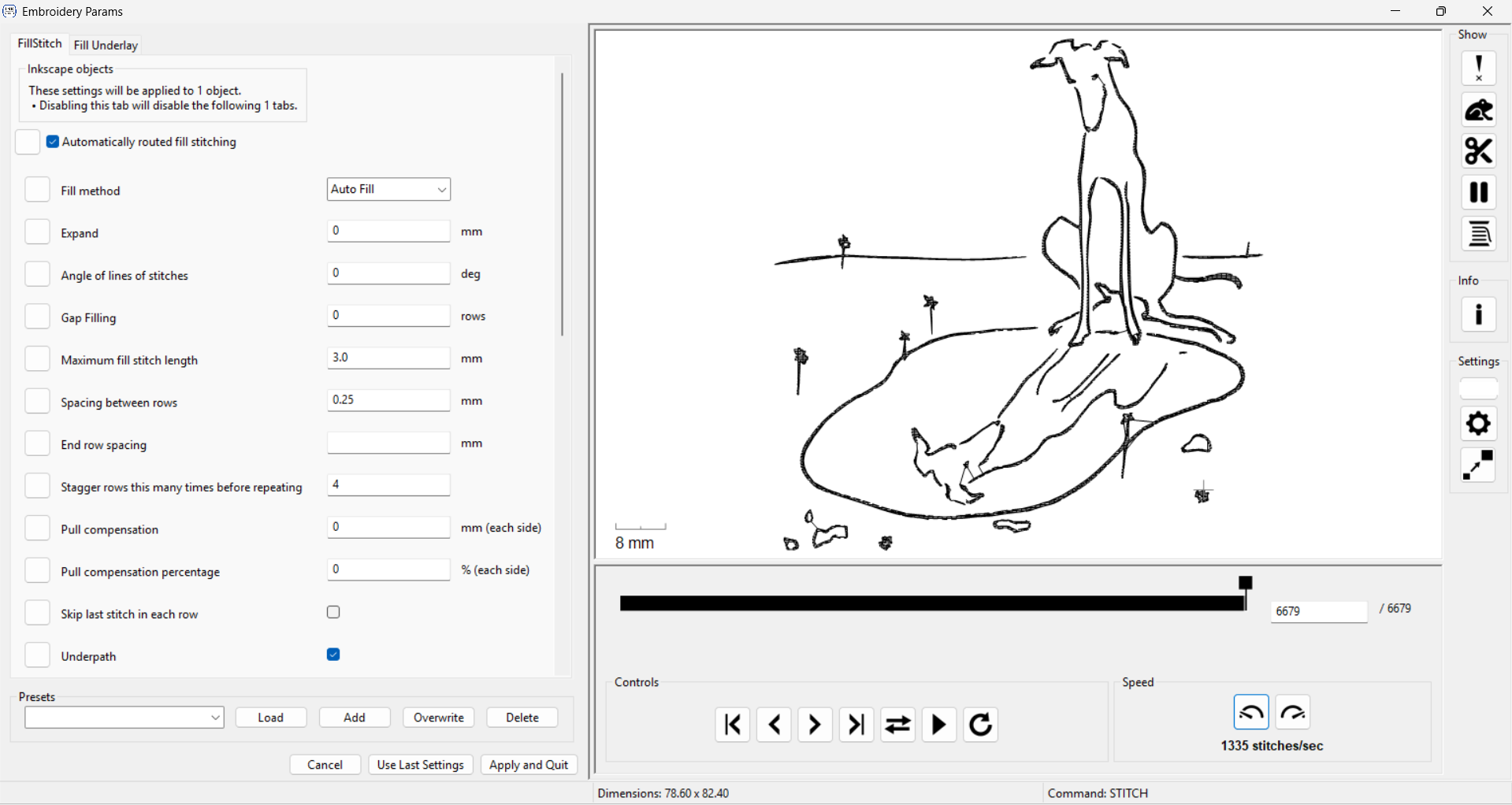Jump to the first stitch
The height and width of the screenshot is (805, 1512).
[x=732, y=725]
